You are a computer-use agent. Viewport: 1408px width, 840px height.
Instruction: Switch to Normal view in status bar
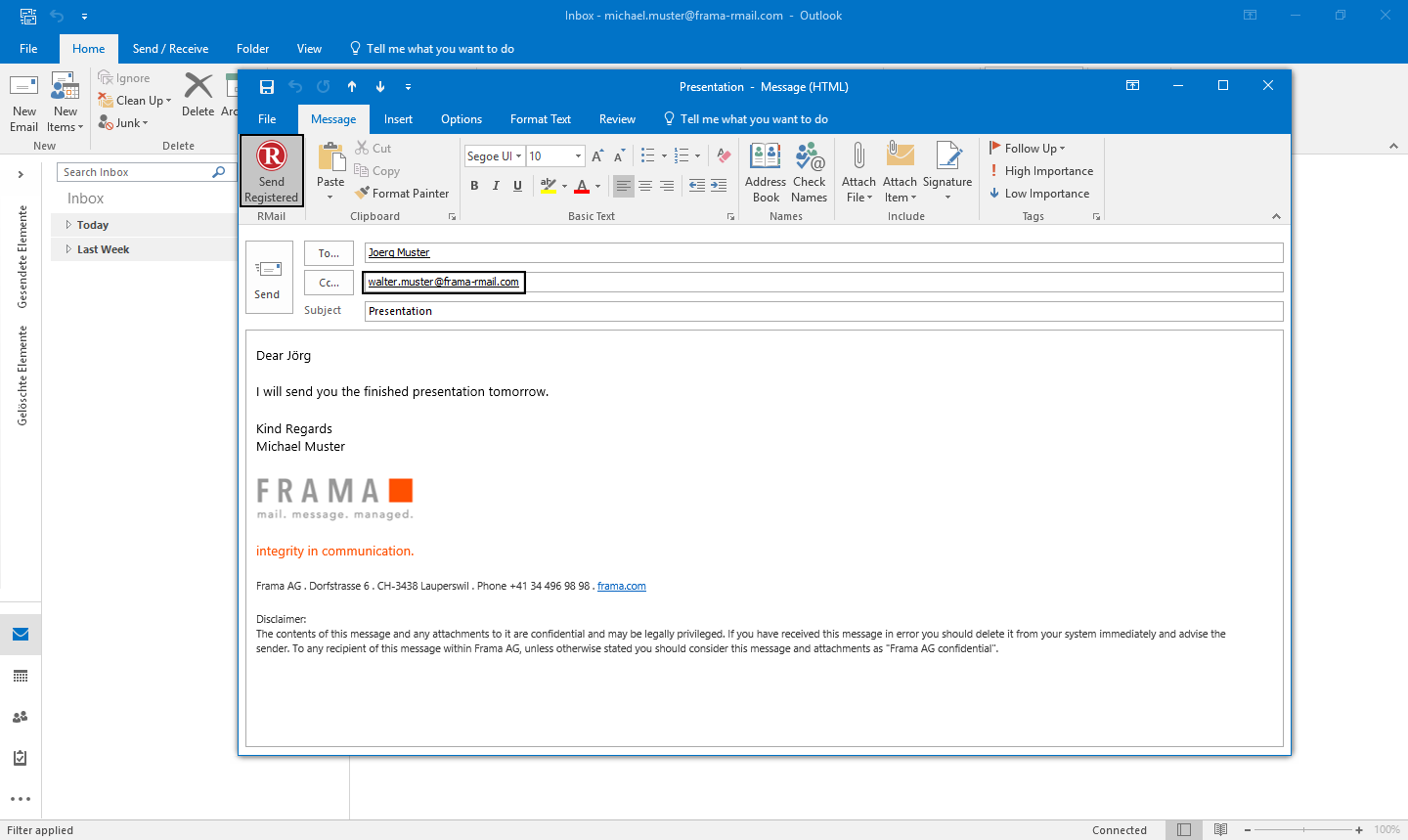click(1184, 829)
